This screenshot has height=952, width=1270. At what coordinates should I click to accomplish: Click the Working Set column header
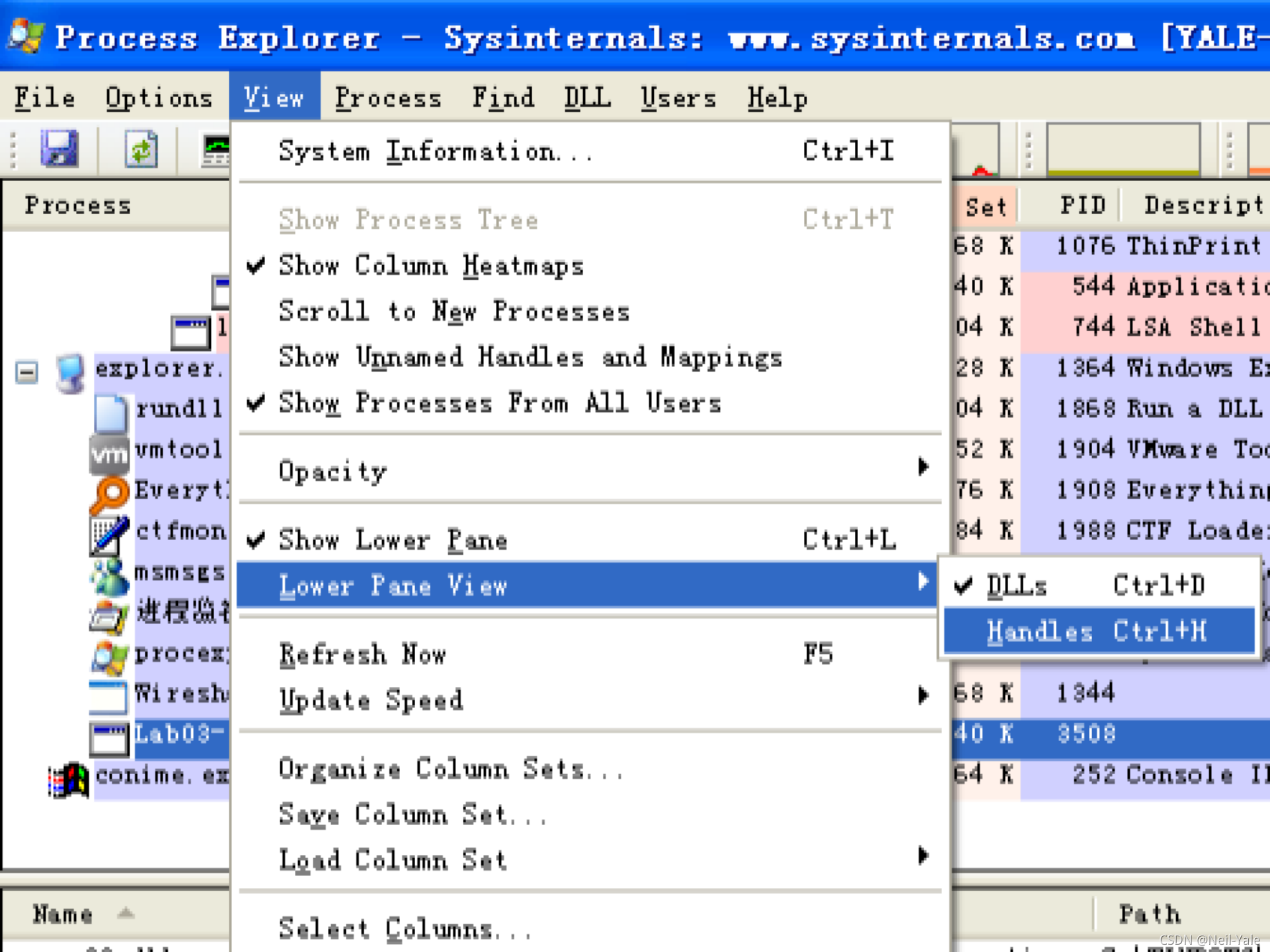(985, 206)
